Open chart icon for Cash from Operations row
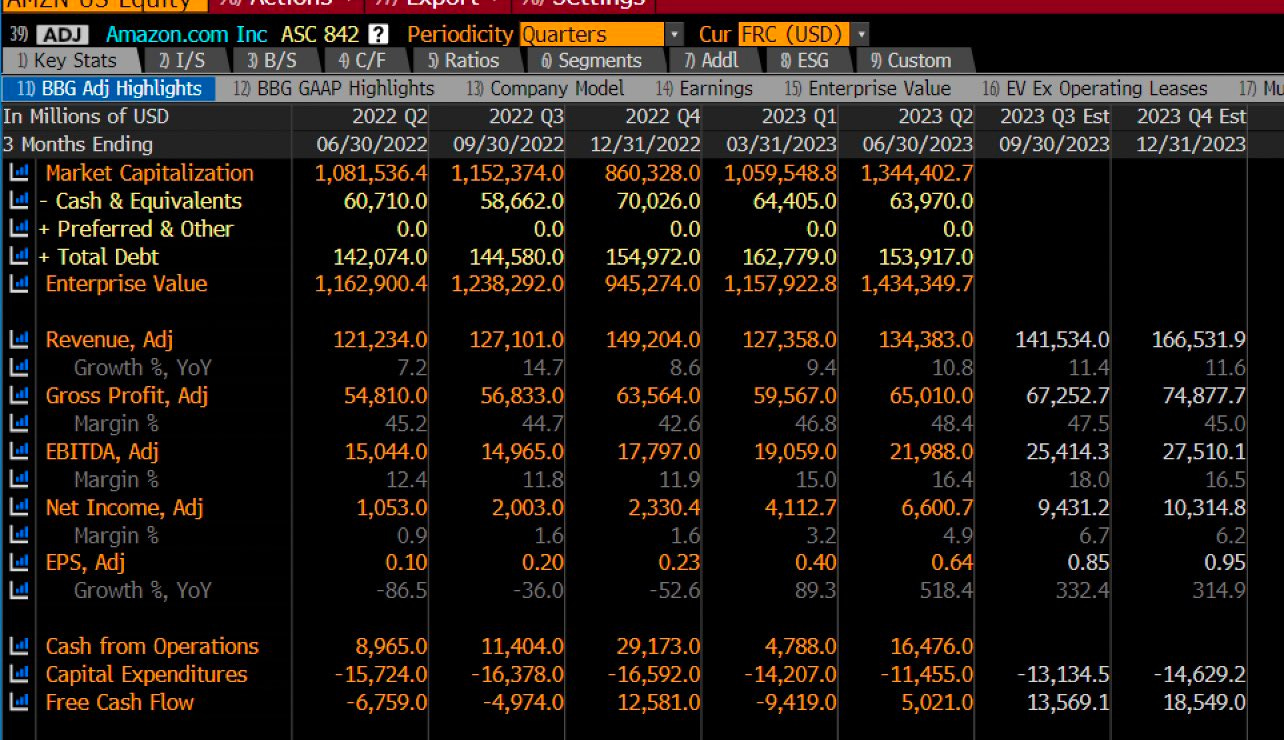The image size is (1284, 740). (18, 647)
